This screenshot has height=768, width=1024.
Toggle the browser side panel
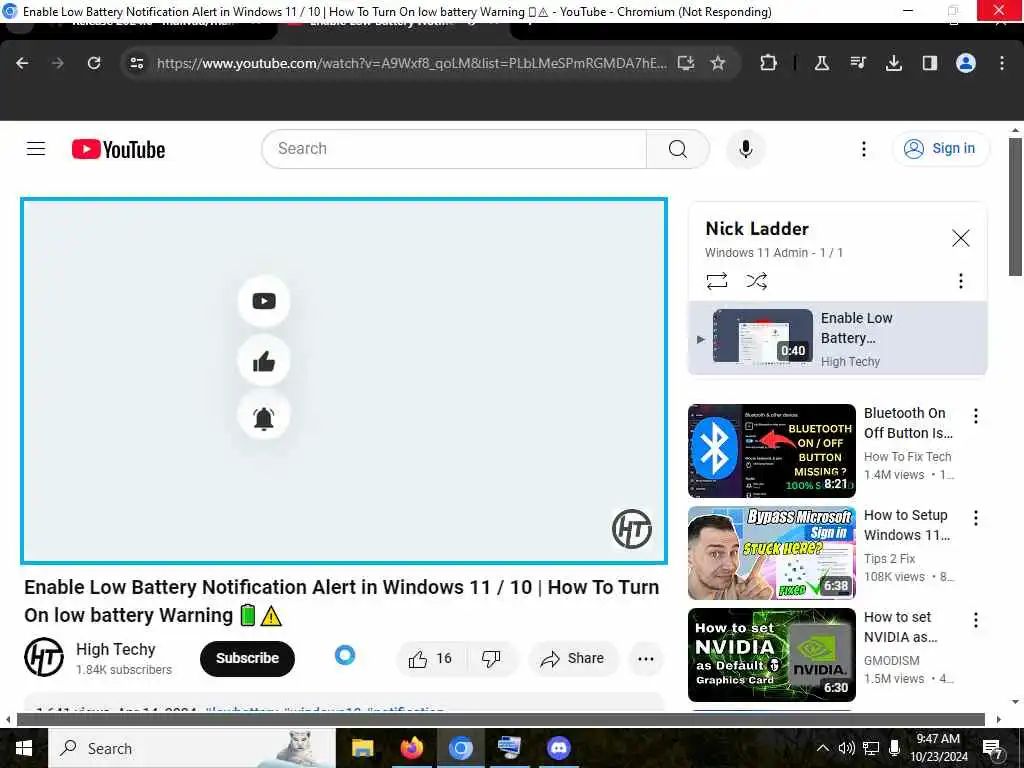point(929,63)
